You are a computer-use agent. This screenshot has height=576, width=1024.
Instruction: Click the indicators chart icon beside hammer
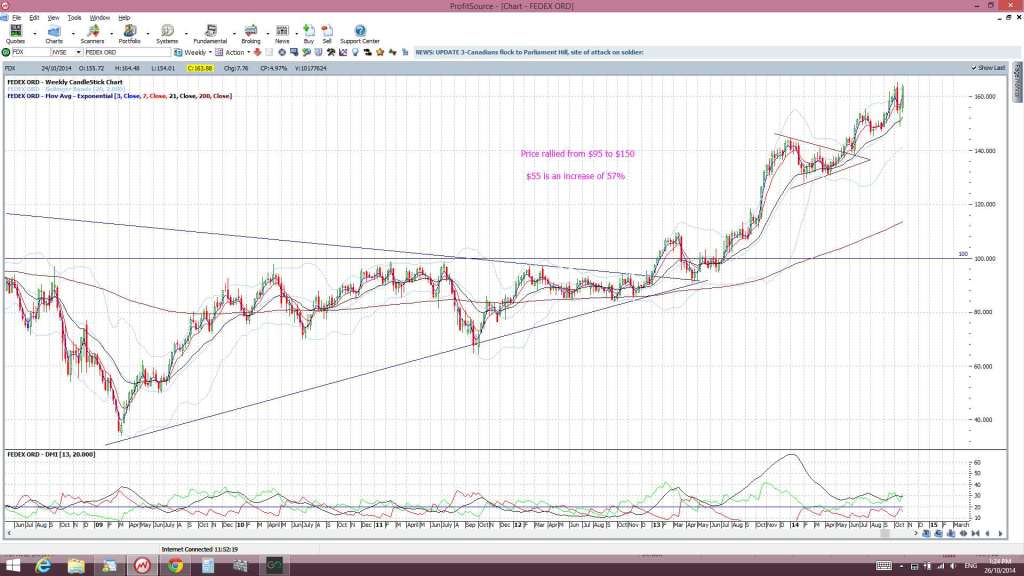[343, 52]
